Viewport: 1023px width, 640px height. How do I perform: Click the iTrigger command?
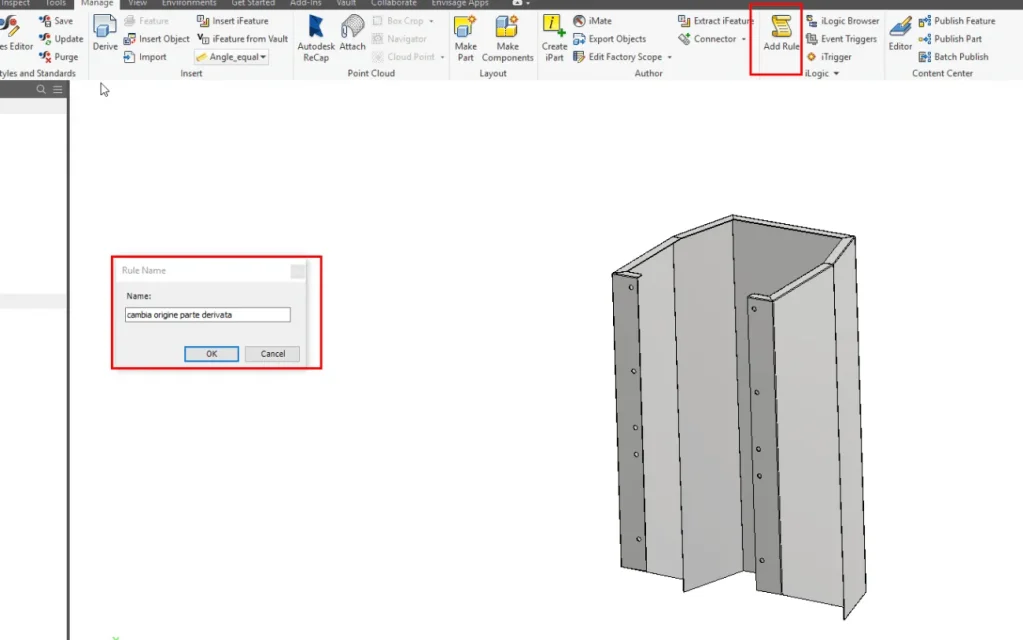829,57
